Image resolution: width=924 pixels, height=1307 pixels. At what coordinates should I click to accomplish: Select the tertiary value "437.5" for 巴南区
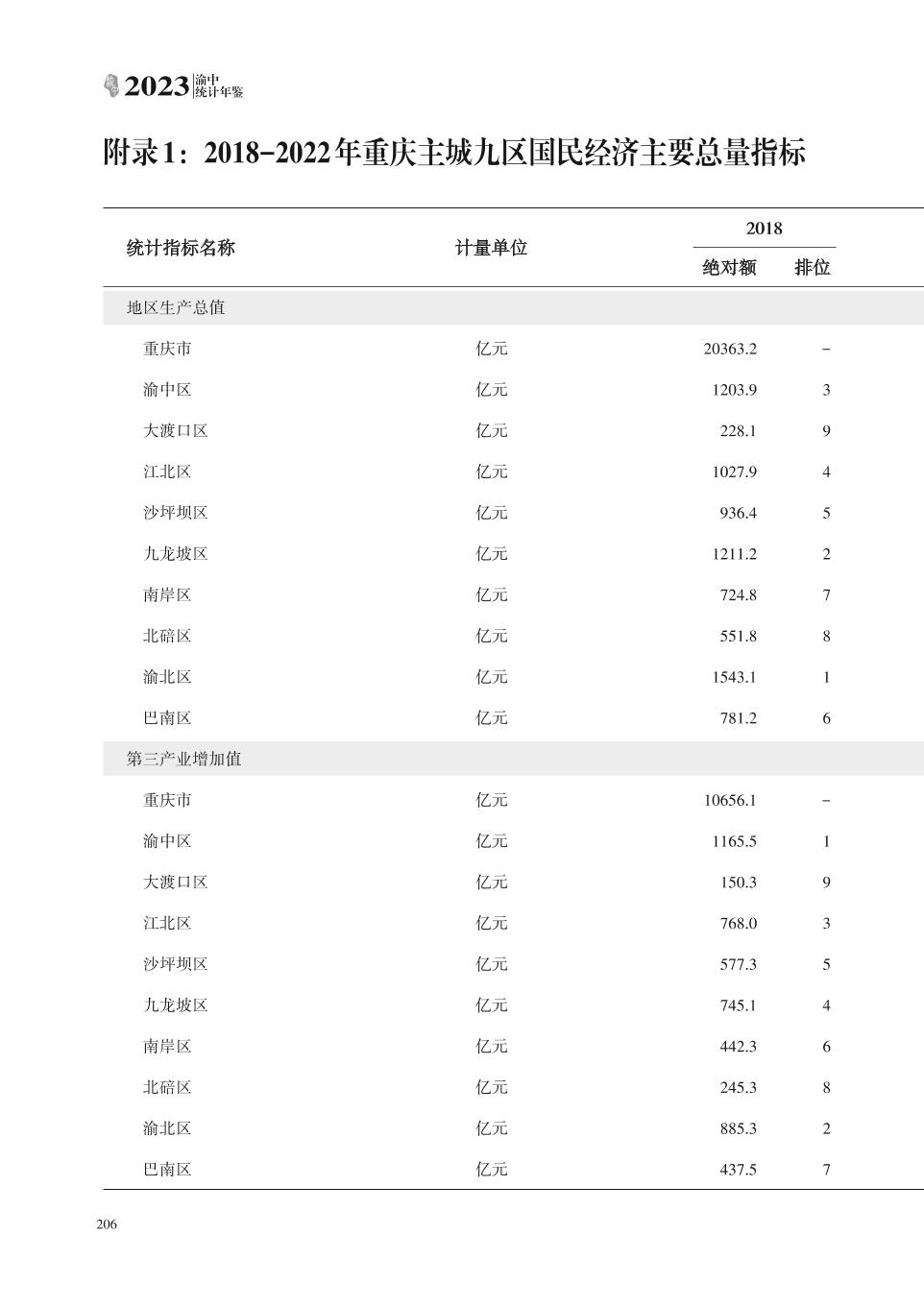pyautogui.click(x=739, y=1170)
